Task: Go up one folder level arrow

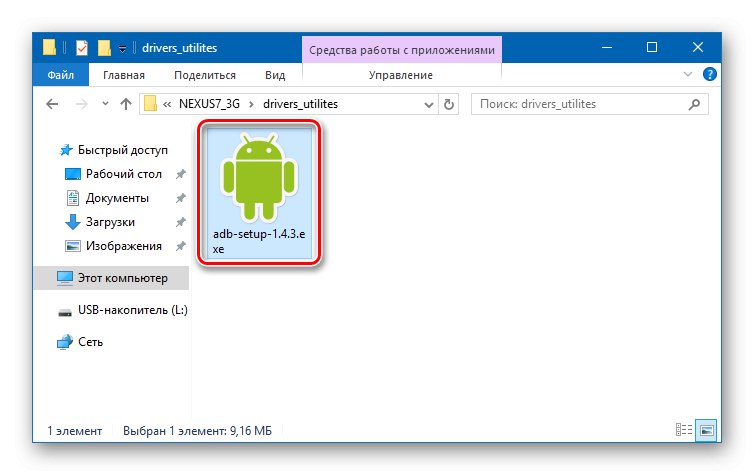Action: (126, 104)
